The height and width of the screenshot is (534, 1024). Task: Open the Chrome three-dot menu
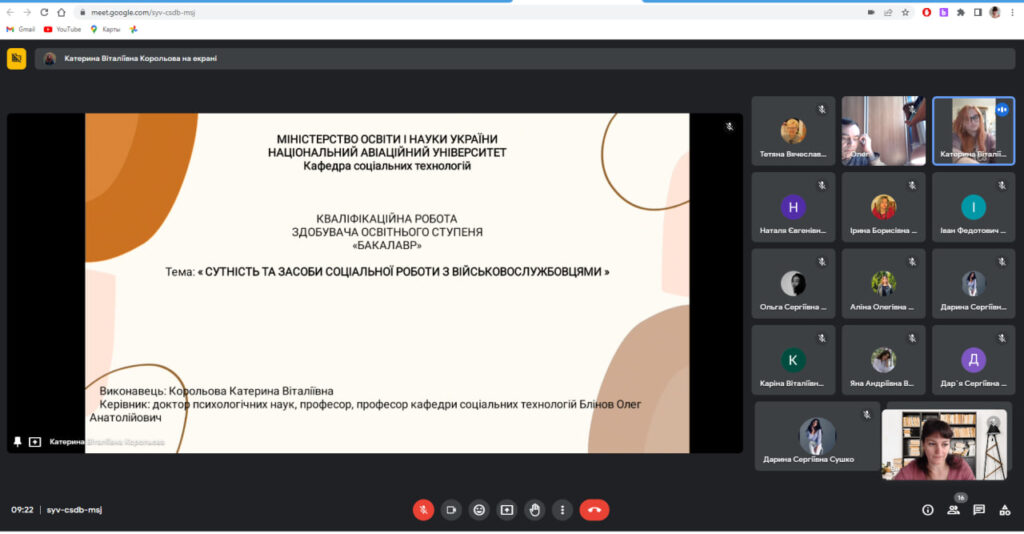[1012, 12]
